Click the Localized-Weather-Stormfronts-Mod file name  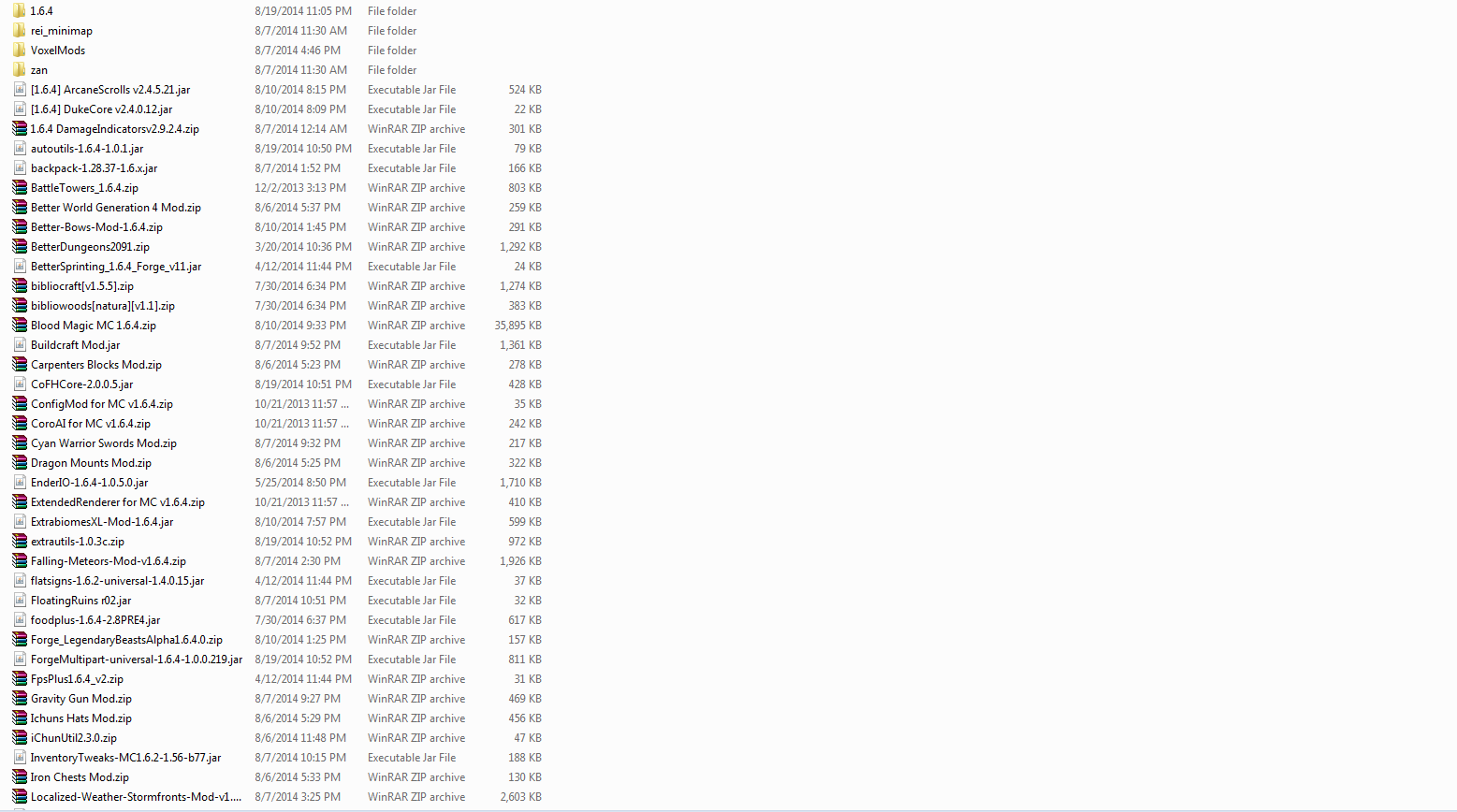pyautogui.click(x=137, y=797)
